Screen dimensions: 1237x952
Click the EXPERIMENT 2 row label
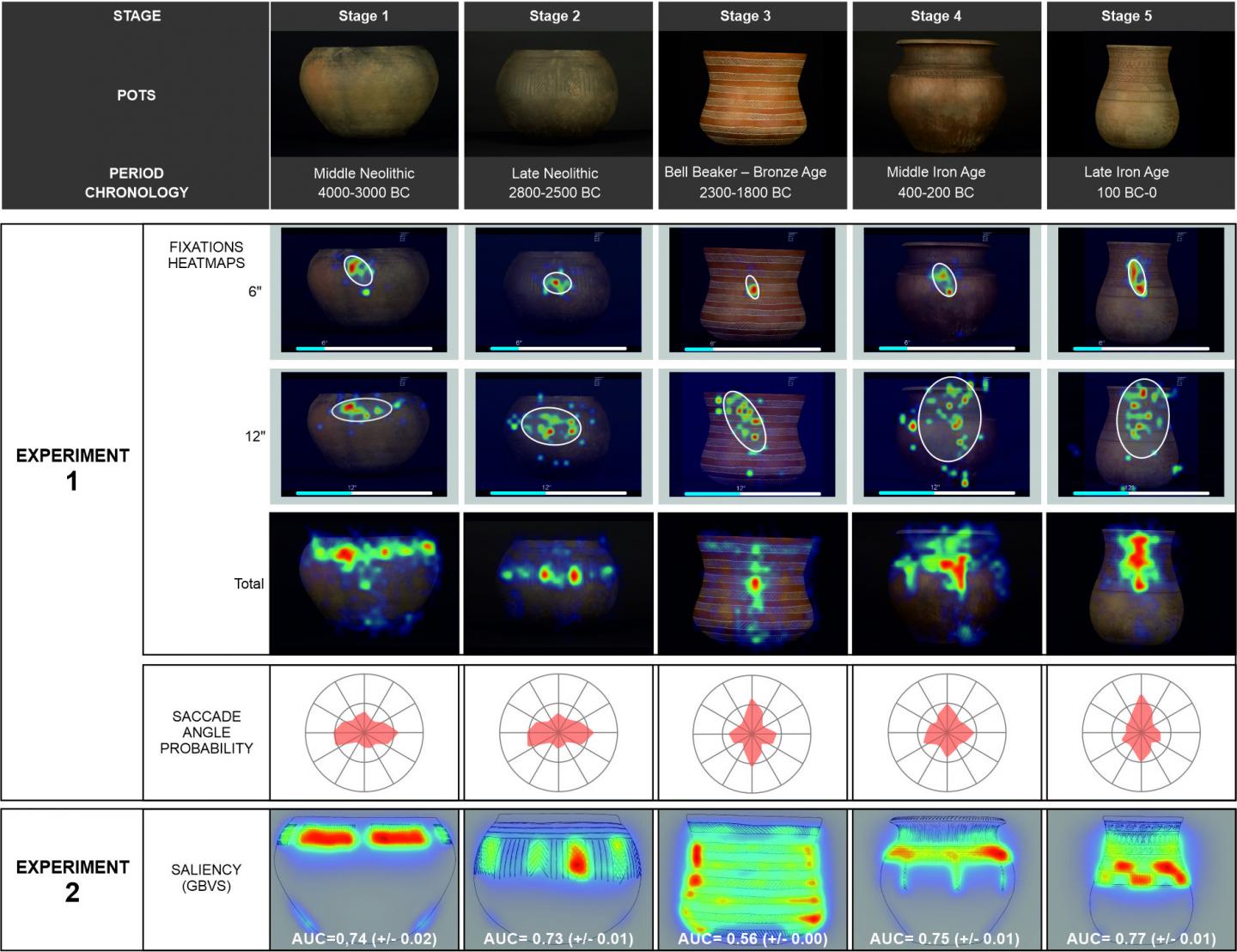coord(72,879)
